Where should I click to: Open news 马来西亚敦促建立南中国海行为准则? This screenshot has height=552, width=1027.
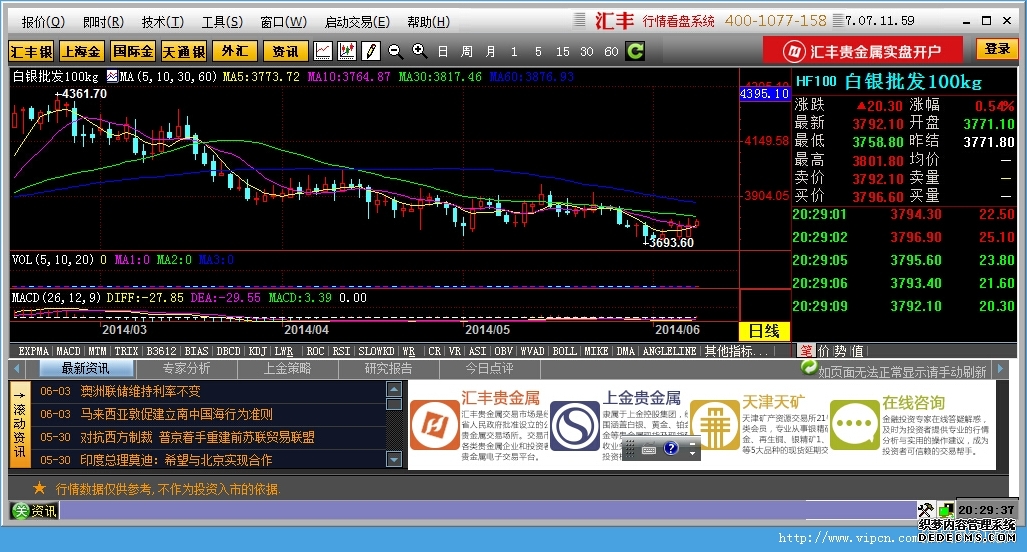[176, 414]
